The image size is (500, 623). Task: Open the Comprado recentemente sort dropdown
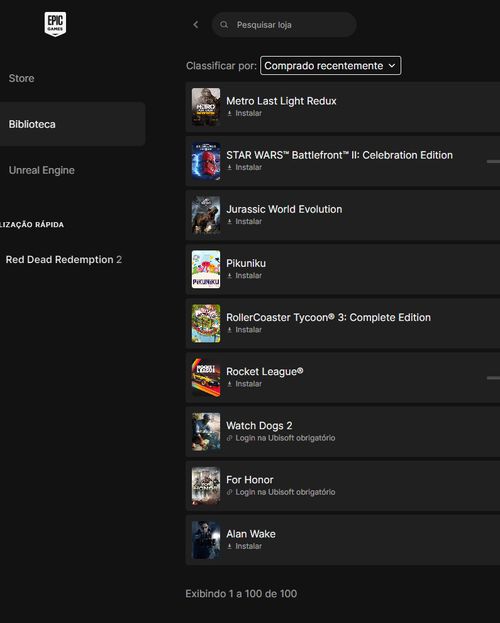point(331,66)
